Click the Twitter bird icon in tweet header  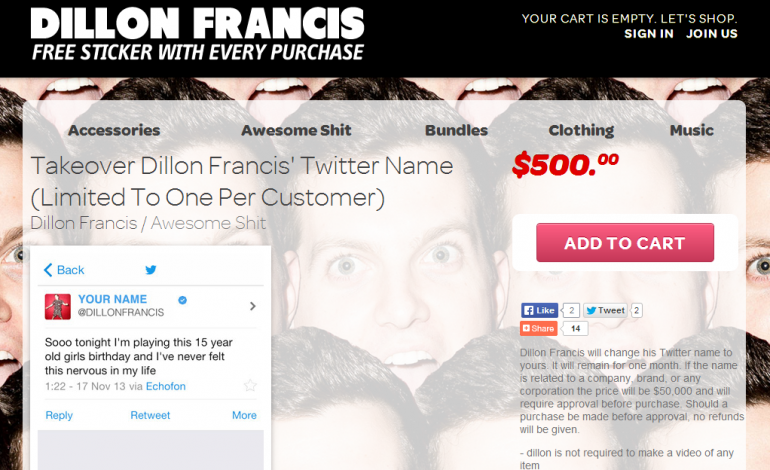(x=151, y=270)
